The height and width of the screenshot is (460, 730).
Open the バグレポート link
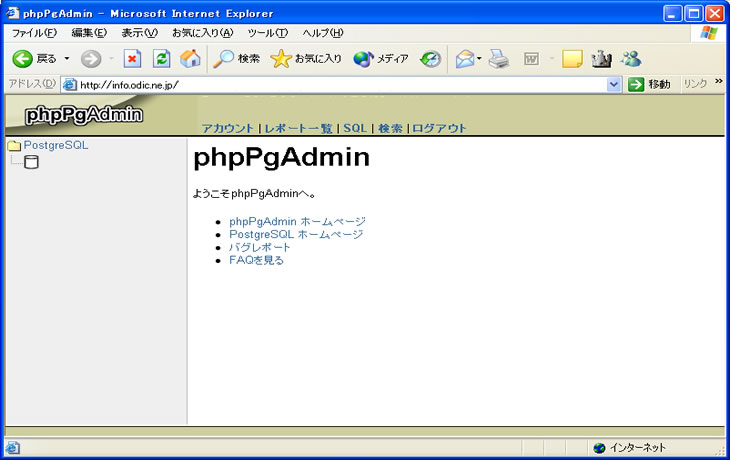coord(260,247)
